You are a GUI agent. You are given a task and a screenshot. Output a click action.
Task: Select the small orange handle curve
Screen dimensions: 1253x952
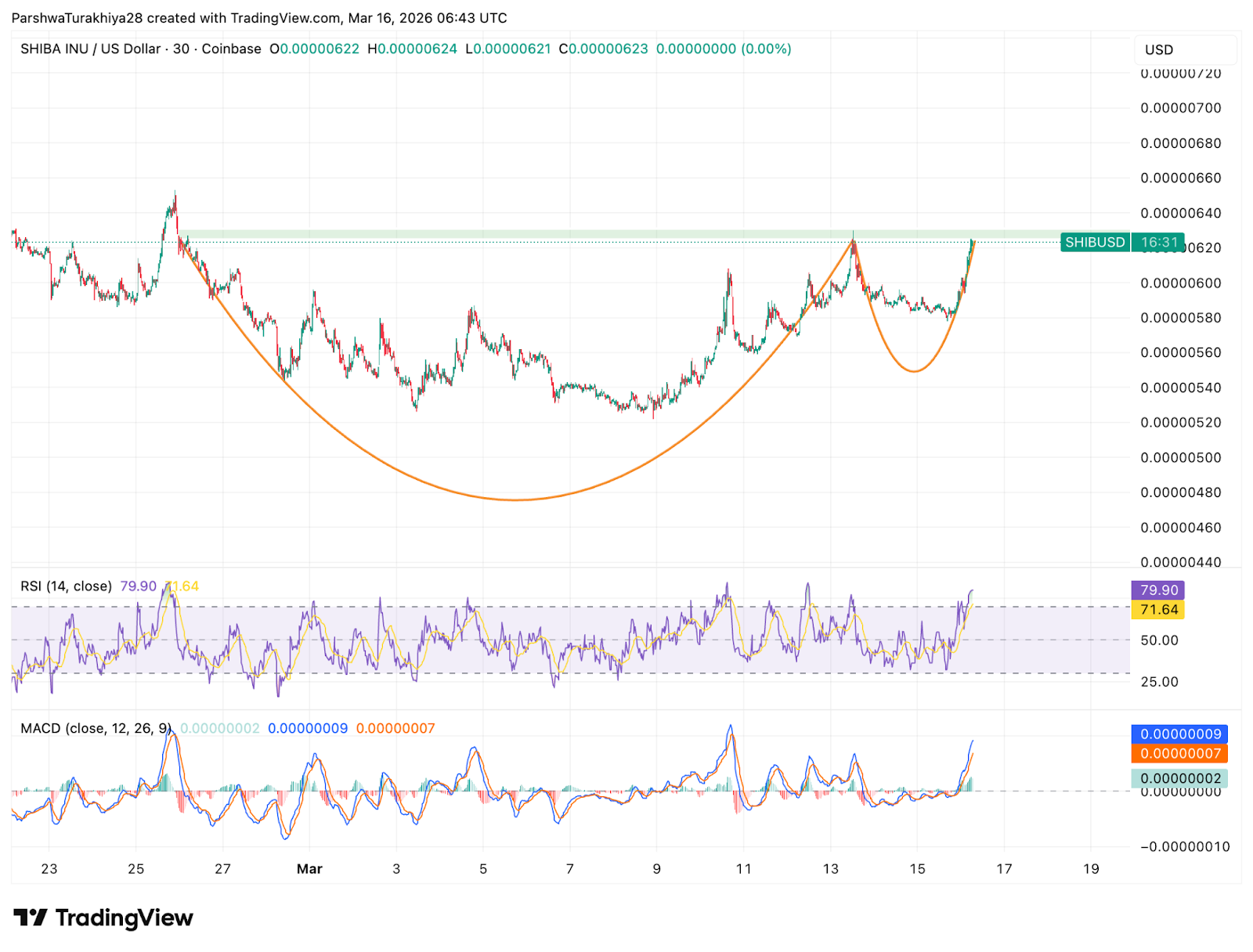pyautogui.click(x=913, y=370)
